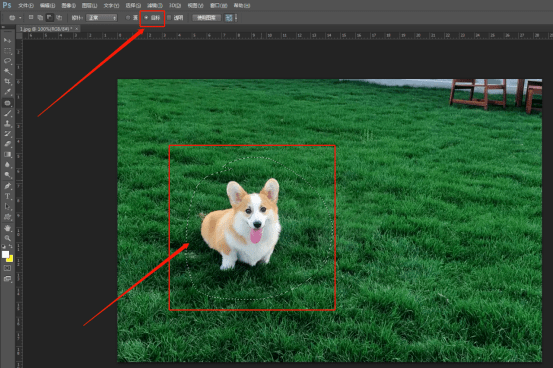Select the Patch tool in toolbox
This screenshot has width=553, height=368.
pos(7,103)
